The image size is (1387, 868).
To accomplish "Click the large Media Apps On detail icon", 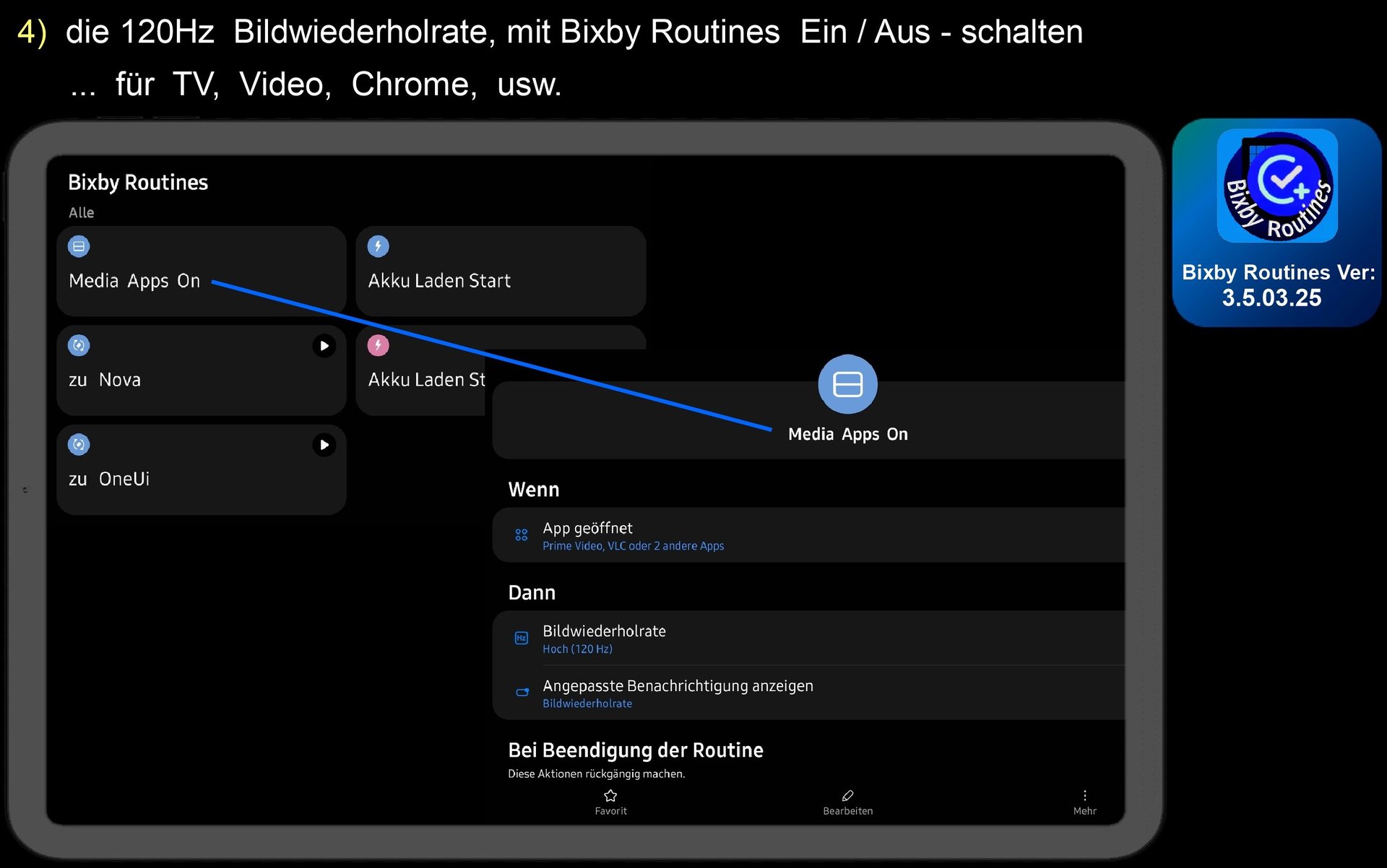I will point(847,384).
